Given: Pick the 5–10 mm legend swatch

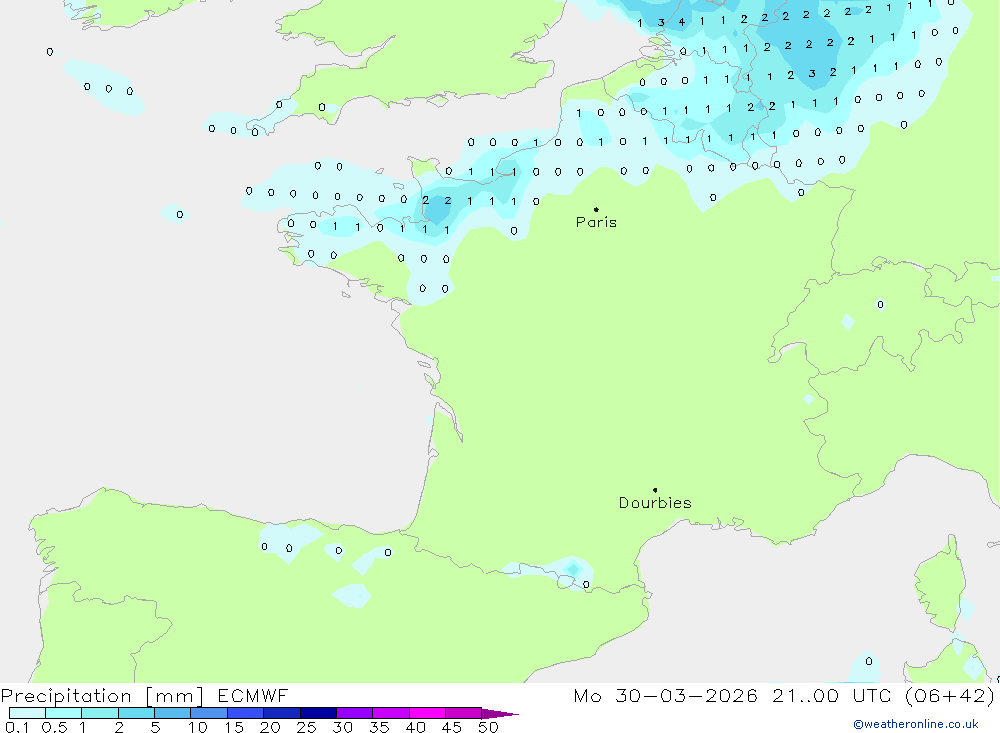Looking at the screenshot, I should pyautogui.click(x=173, y=713).
